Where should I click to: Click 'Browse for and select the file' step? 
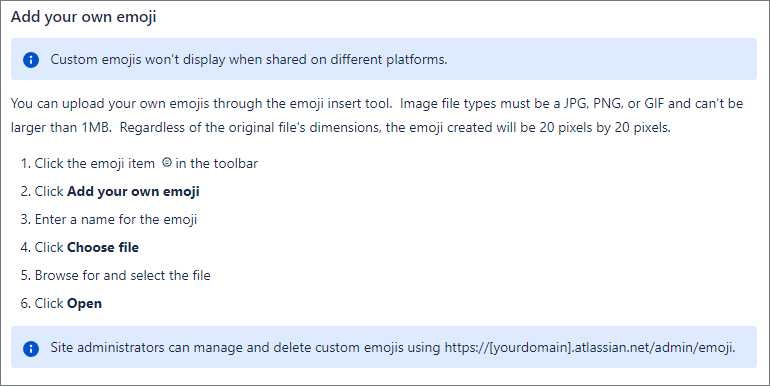tap(123, 275)
